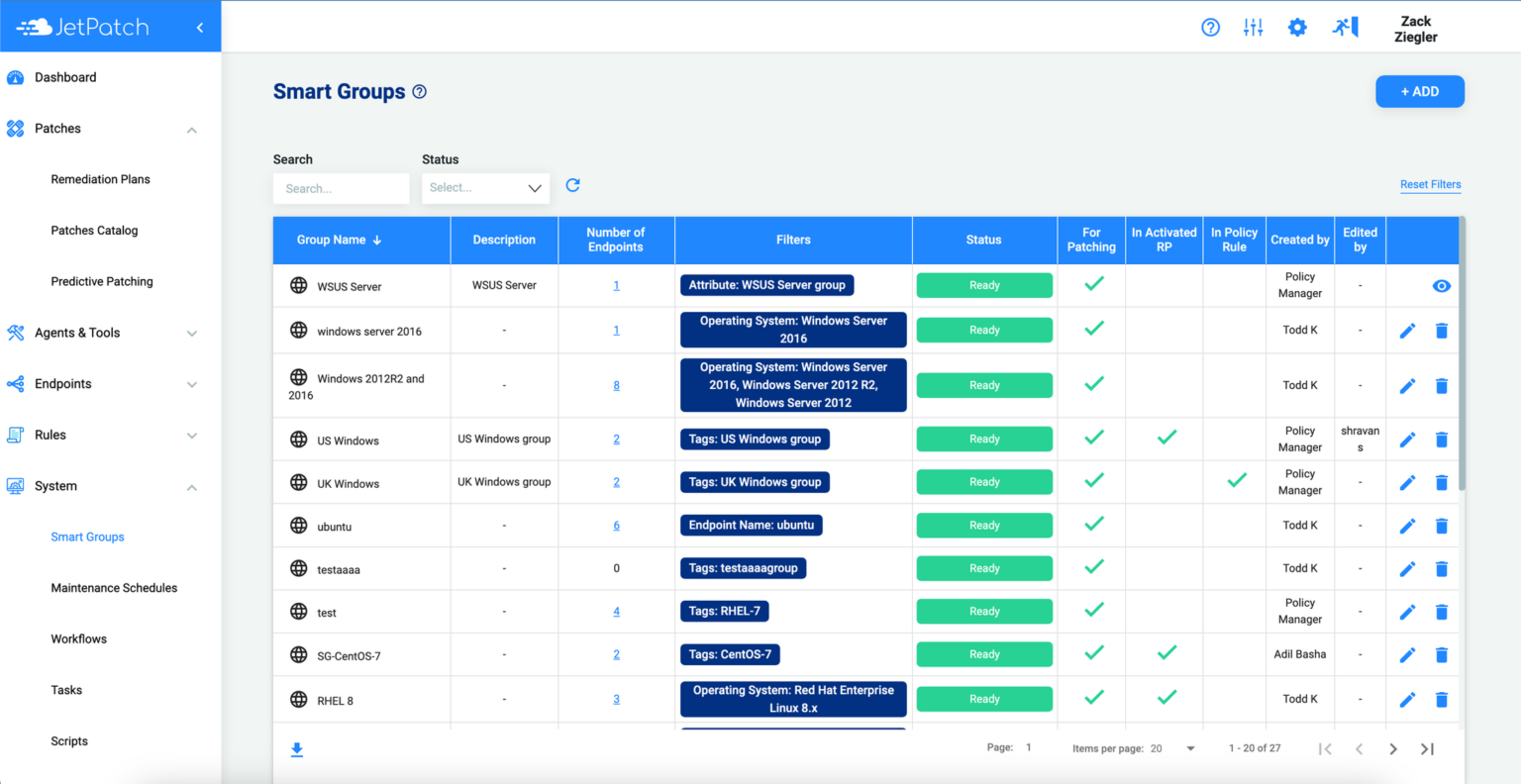
Task: Toggle In Policy Rule for UK Windows
Action: click(1235, 482)
